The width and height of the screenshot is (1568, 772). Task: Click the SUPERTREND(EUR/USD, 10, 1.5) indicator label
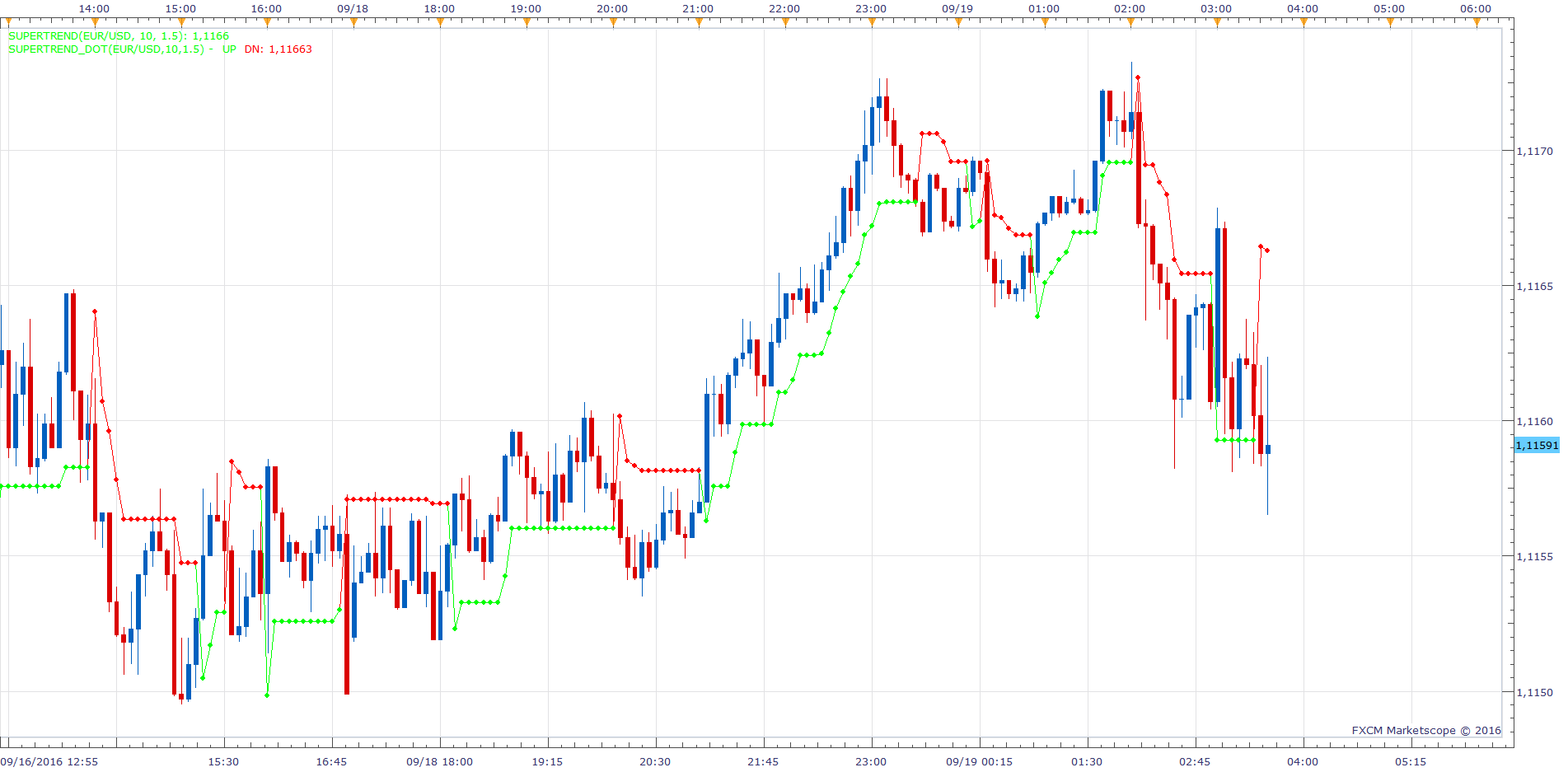(x=119, y=36)
